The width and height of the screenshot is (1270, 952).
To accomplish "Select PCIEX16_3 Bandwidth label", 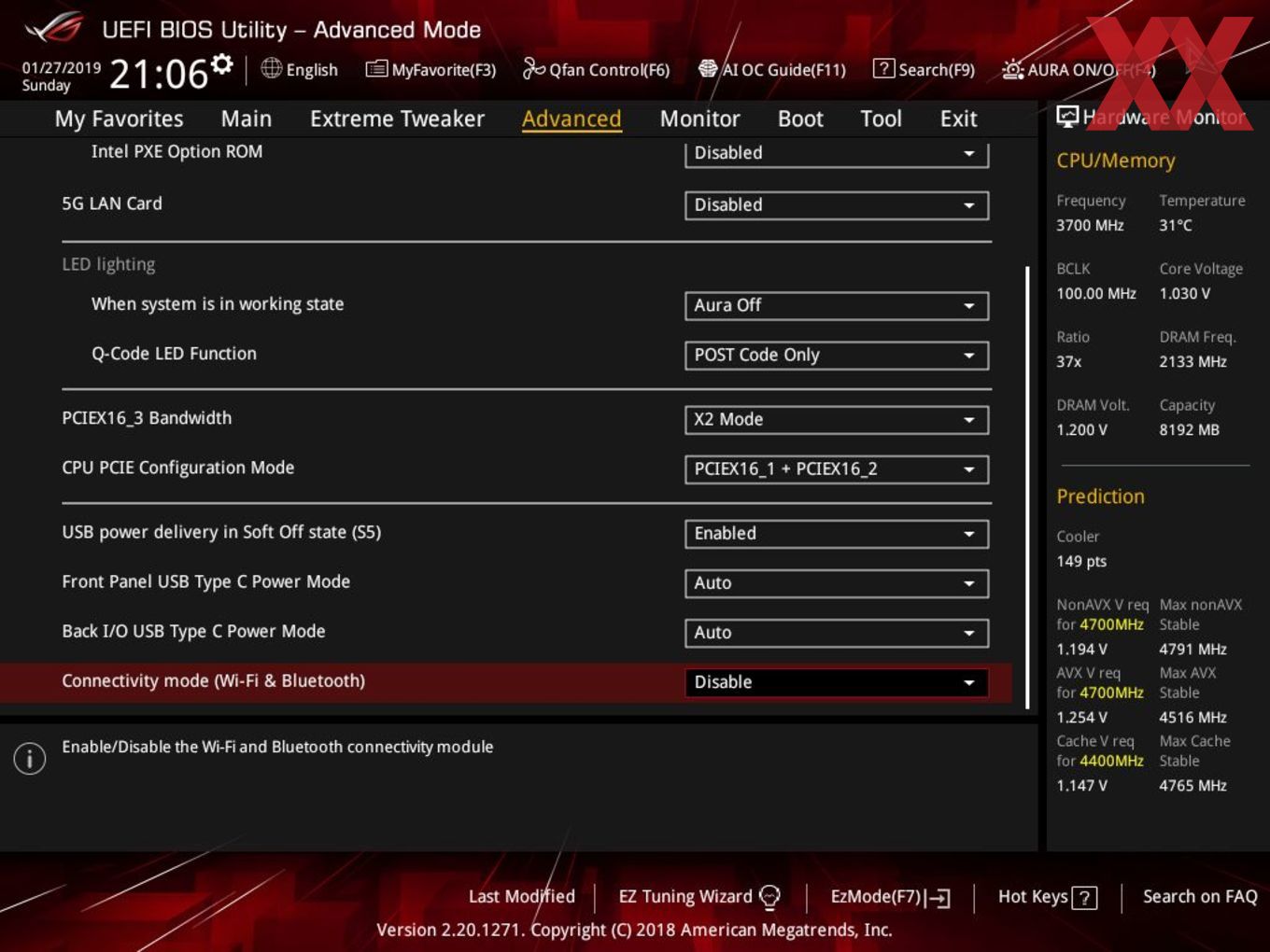I will pos(147,418).
